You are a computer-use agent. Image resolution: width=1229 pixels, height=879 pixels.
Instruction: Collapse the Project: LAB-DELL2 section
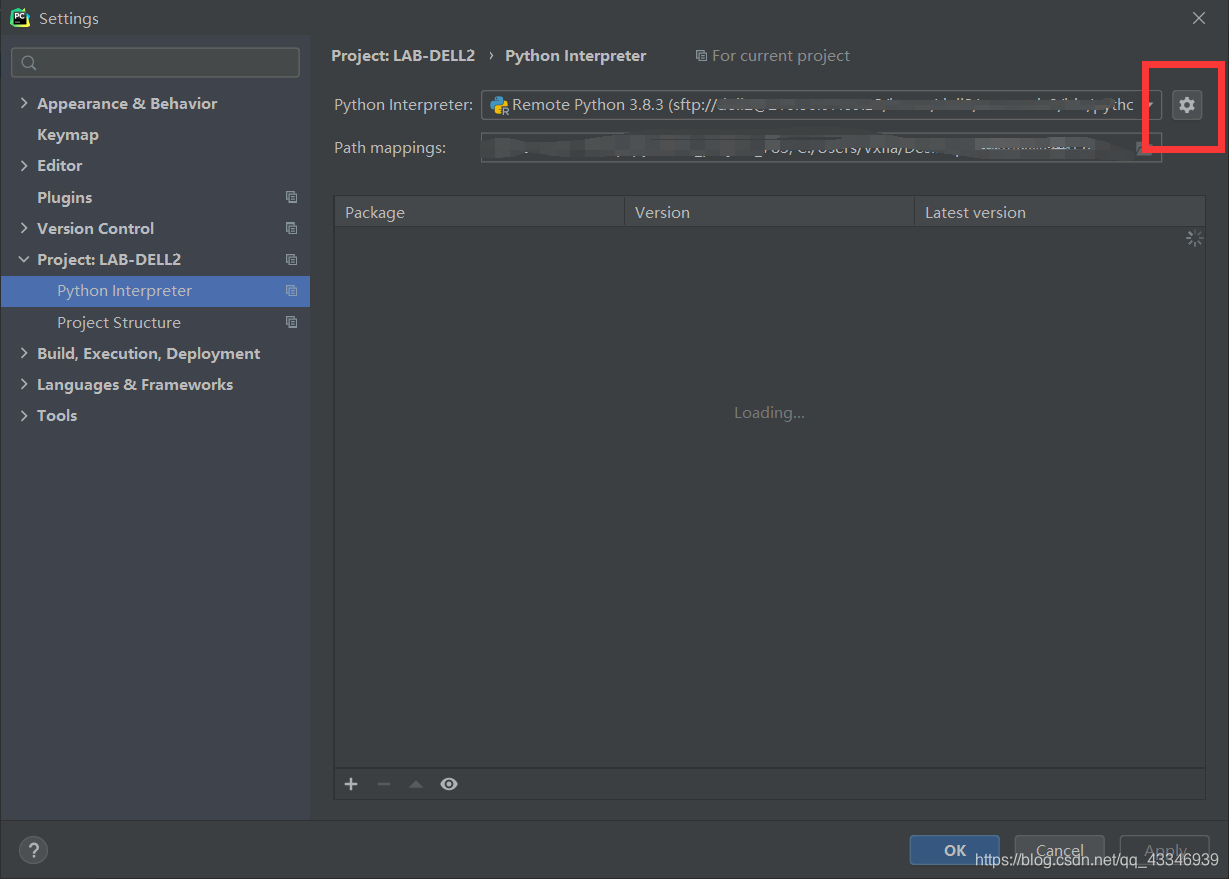tap(24, 259)
